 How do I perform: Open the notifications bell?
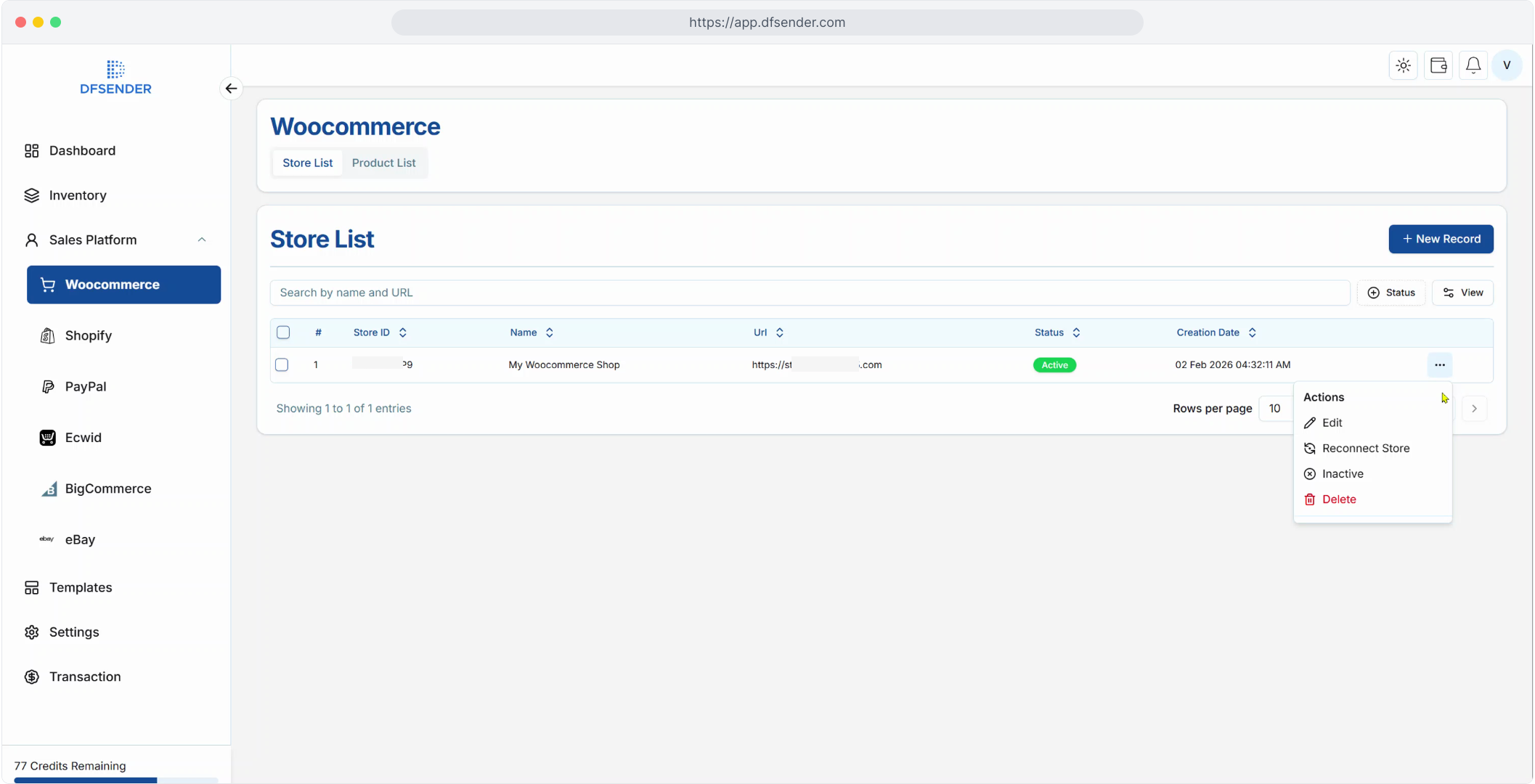coord(1473,65)
